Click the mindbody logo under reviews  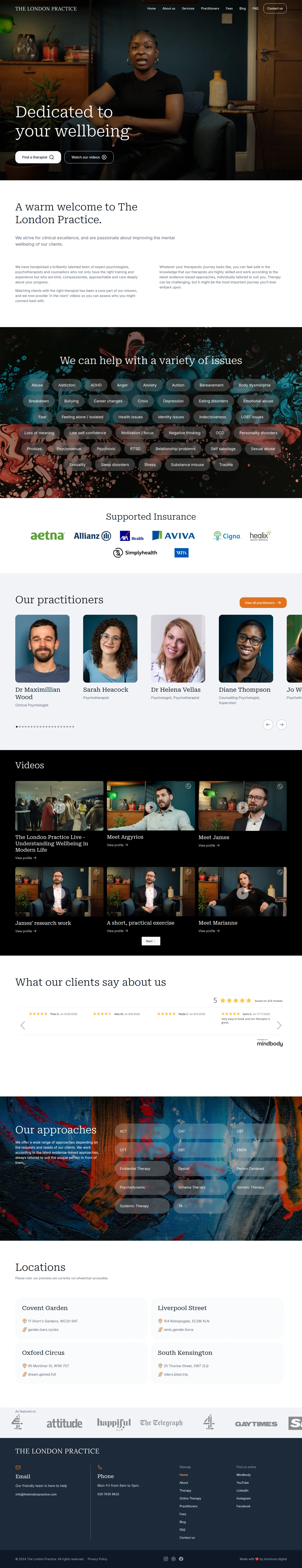coord(270,1043)
